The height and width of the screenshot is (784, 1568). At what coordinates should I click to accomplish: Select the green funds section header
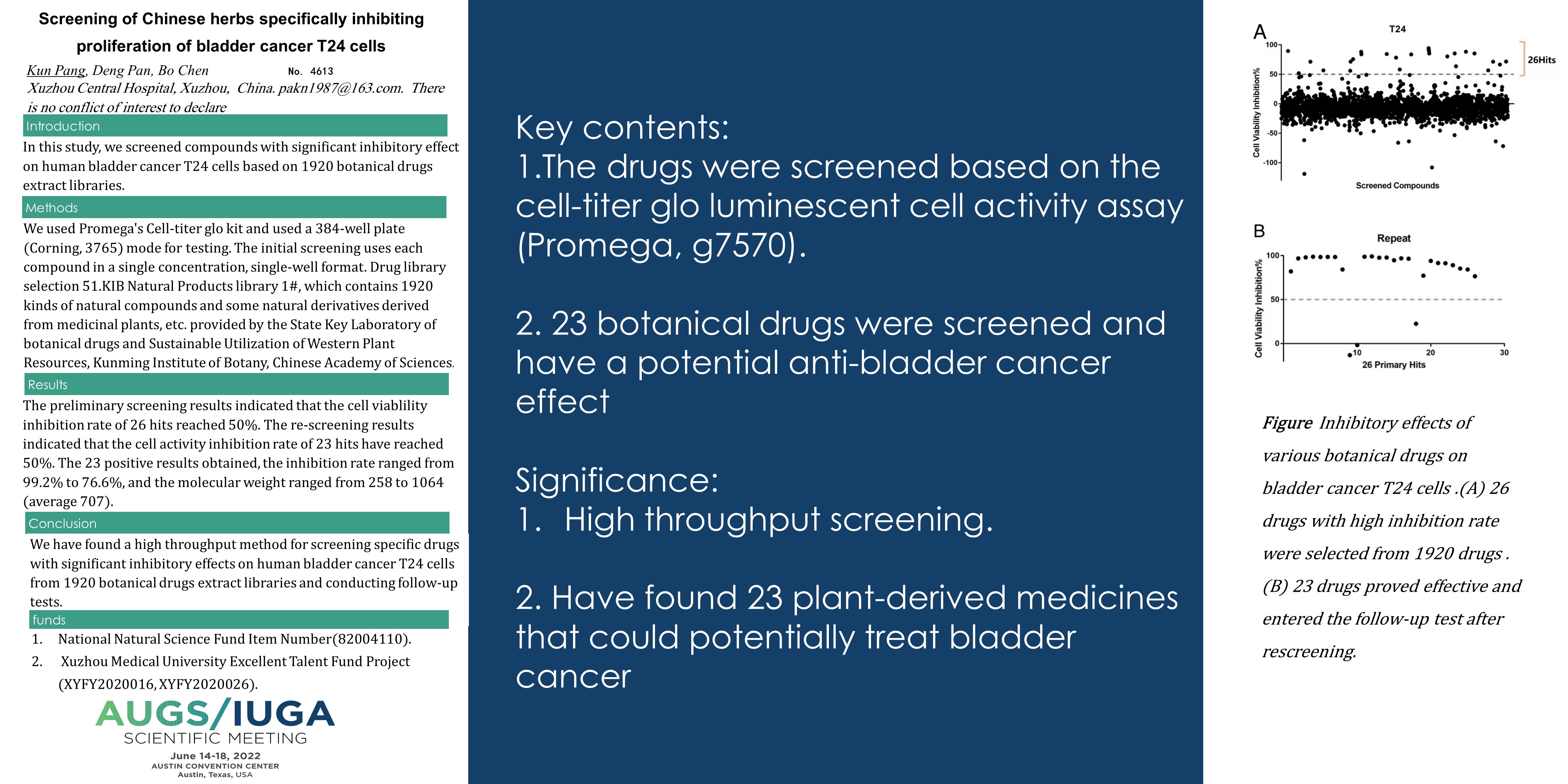coord(239,620)
